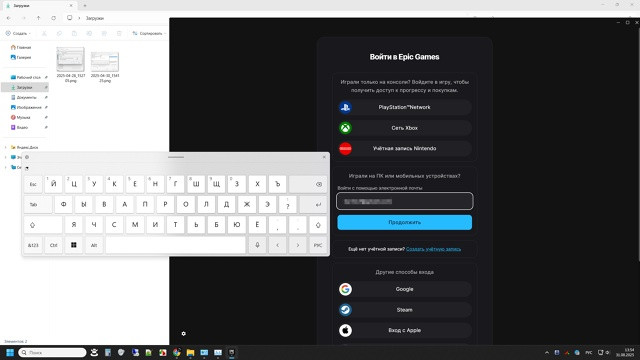This screenshot has height=360, width=640.
Task: Select the Nintendo account login
Action: (x=404, y=149)
